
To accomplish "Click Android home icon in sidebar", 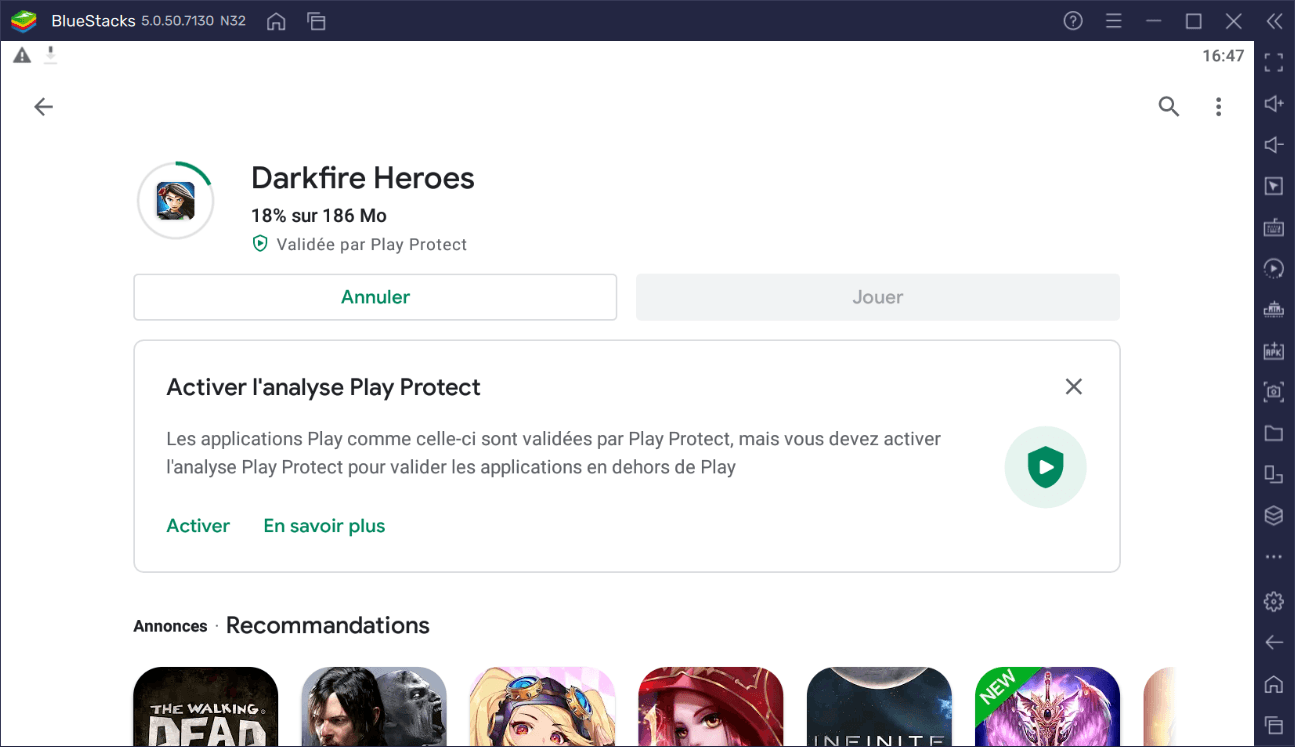I will tap(1273, 684).
